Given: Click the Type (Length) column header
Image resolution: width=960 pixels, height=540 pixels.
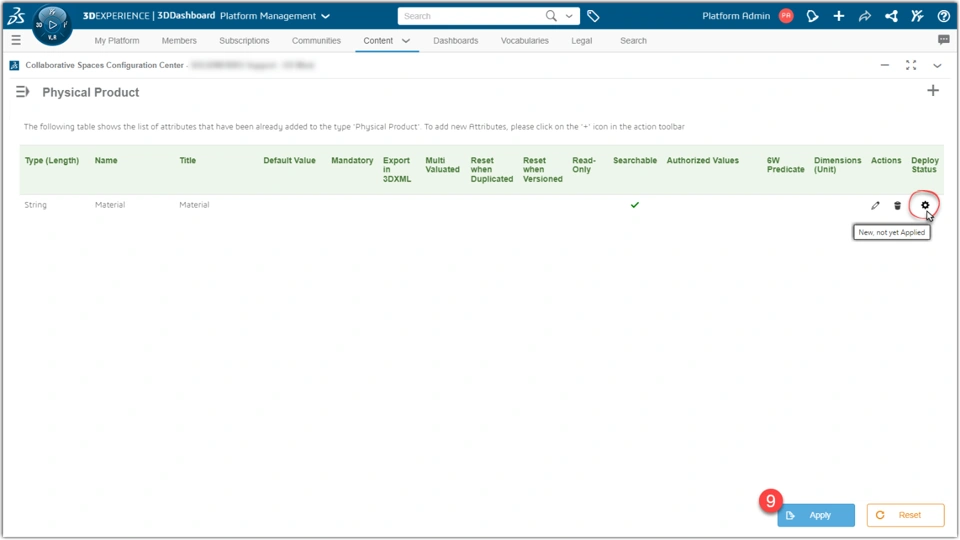Looking at the screenshot, I should 52,160.
